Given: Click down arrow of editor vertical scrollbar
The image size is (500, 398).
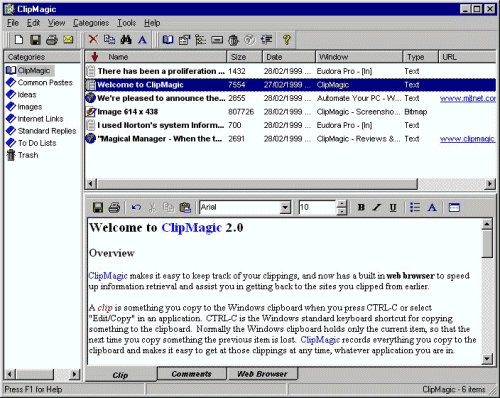Looking at the screenshot, I should [x=487, y=359].
